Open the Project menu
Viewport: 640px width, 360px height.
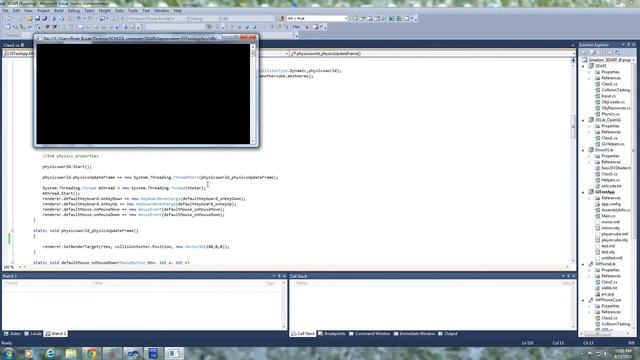(x=43, y=11)
